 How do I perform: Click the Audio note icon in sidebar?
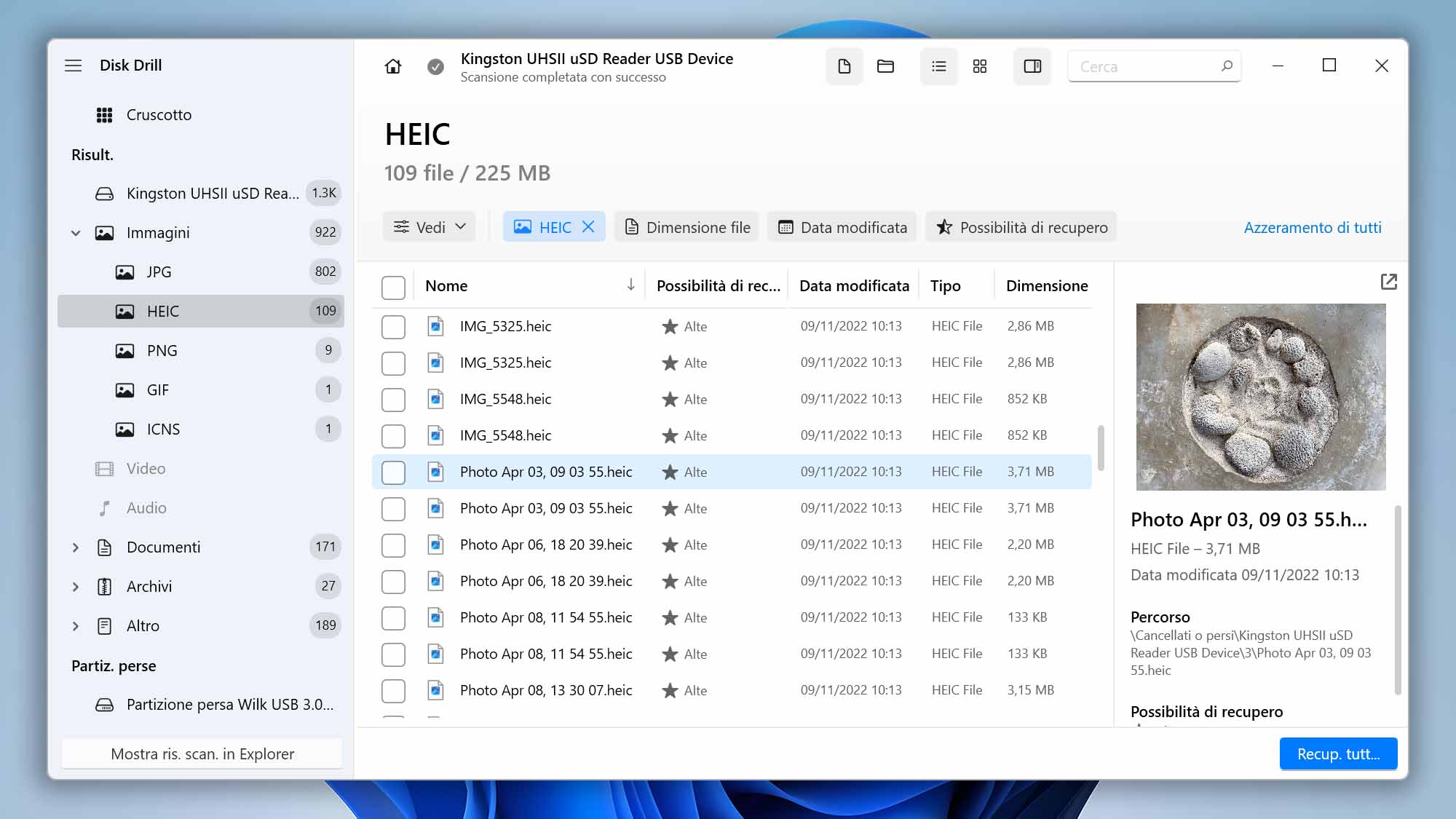tap(104, 508)
